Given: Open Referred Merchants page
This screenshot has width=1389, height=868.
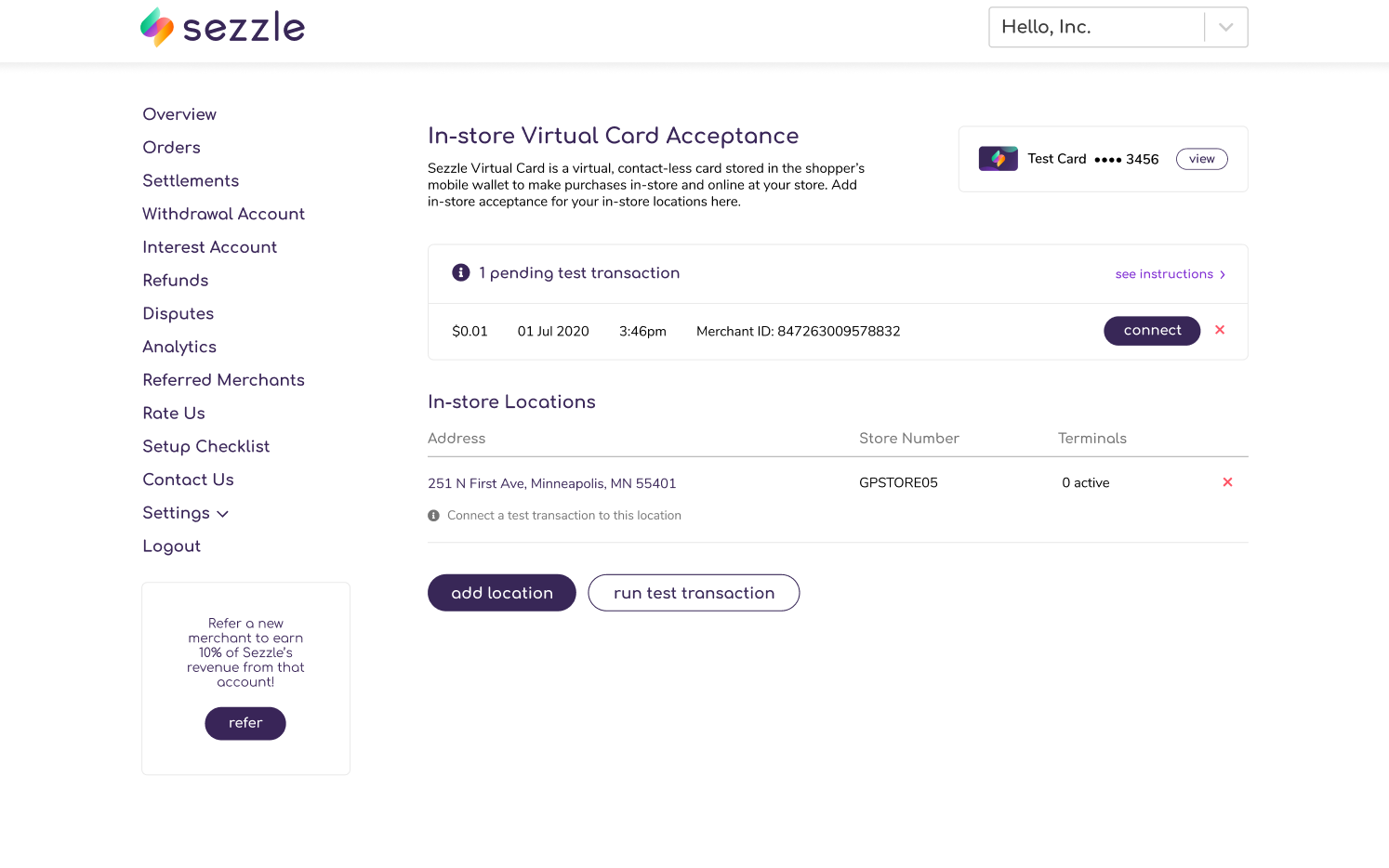Looking at the screenshot, I should pos(223,380).
